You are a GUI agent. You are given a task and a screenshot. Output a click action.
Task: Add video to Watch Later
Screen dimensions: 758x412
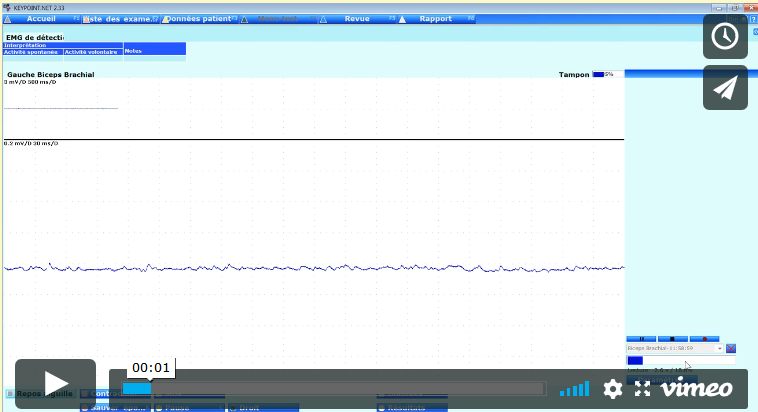[725, 37]
